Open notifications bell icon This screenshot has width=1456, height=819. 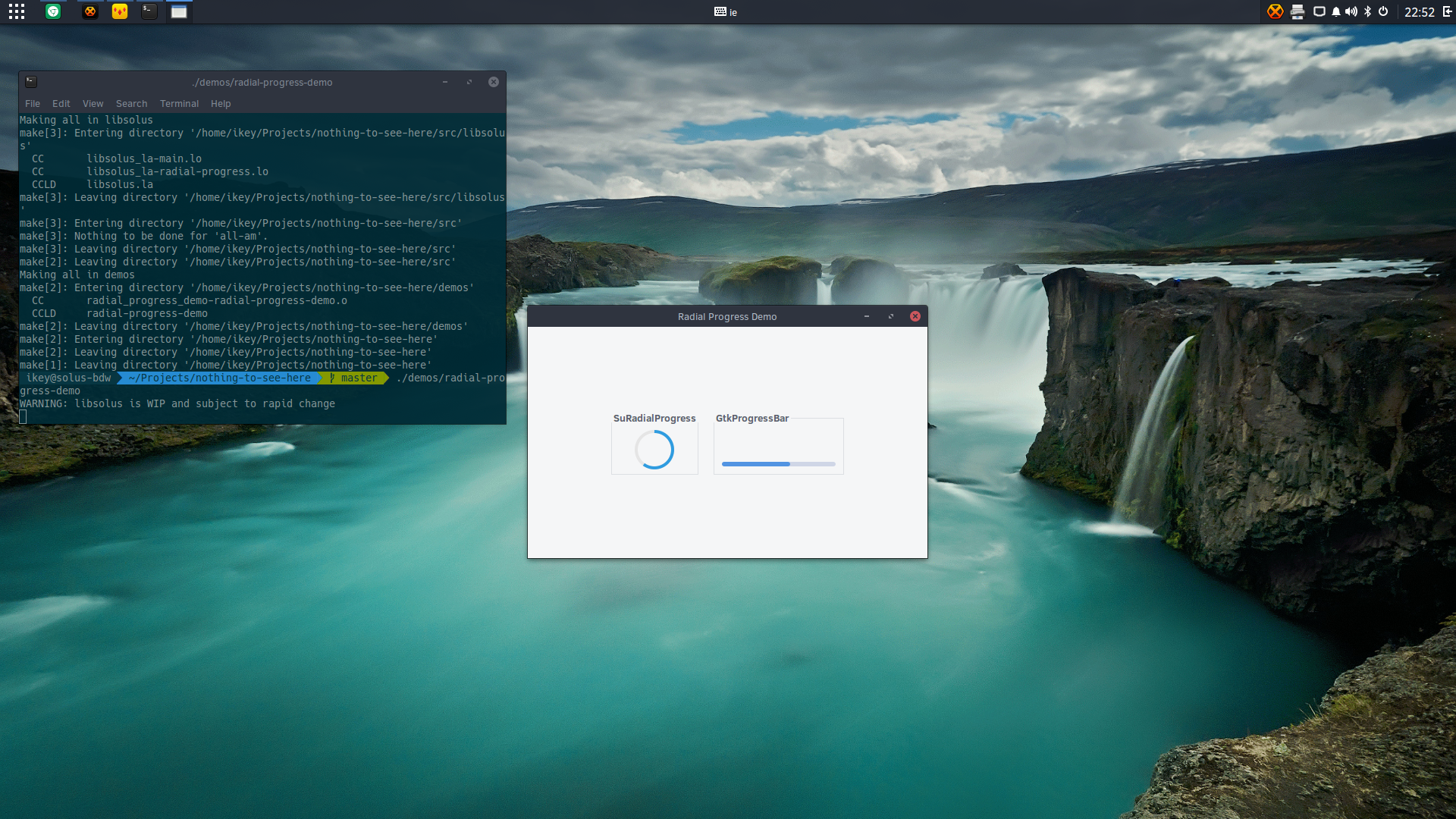pos(1336,11)
